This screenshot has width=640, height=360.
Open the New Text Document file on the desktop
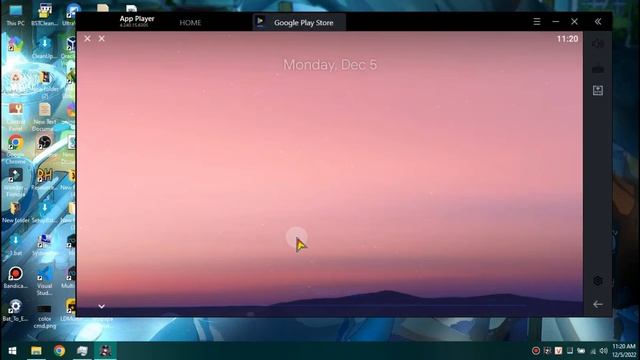coord(44,117)
